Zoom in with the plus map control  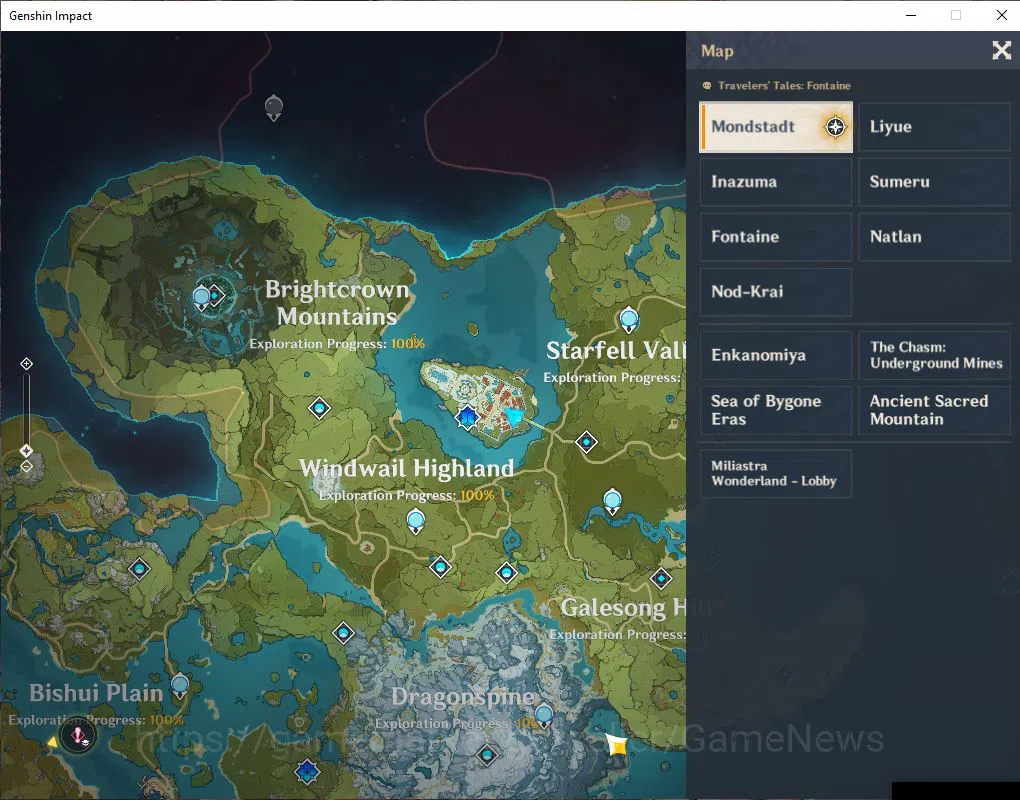click(x=26, y=364)
